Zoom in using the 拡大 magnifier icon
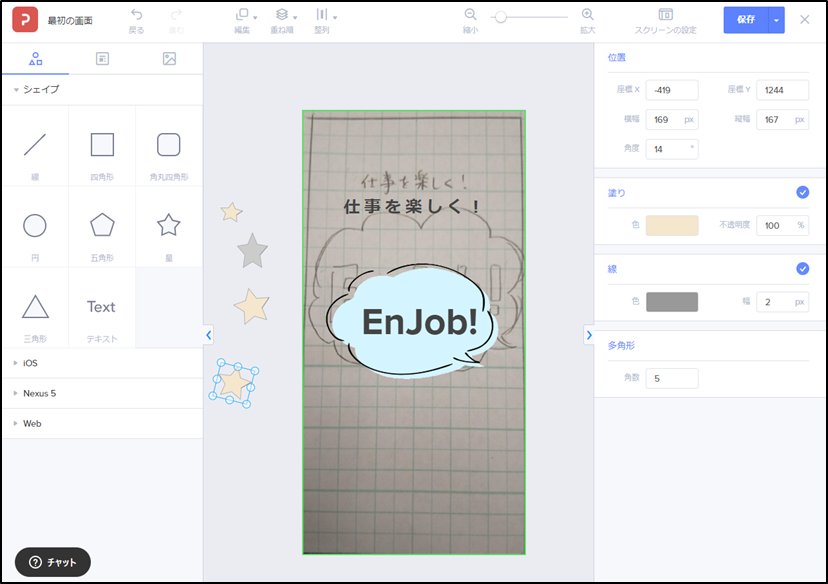 coord(588,20)
